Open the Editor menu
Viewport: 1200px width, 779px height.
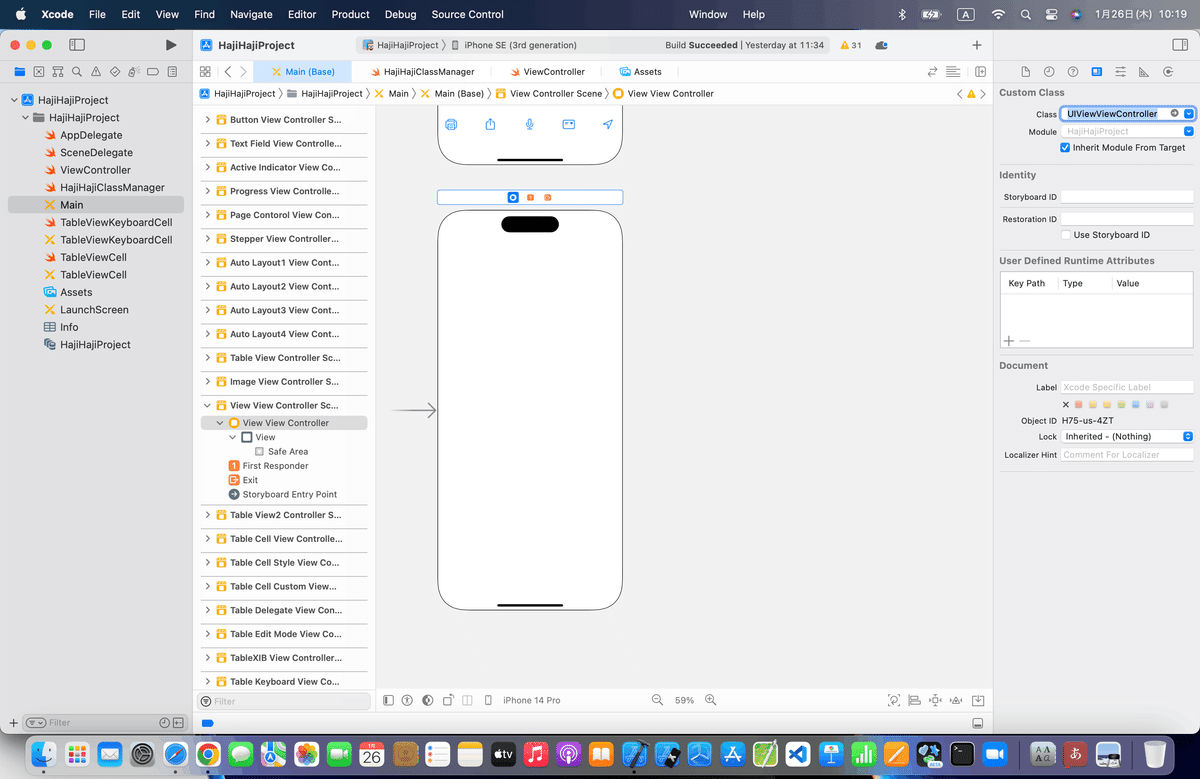[302, 14]
